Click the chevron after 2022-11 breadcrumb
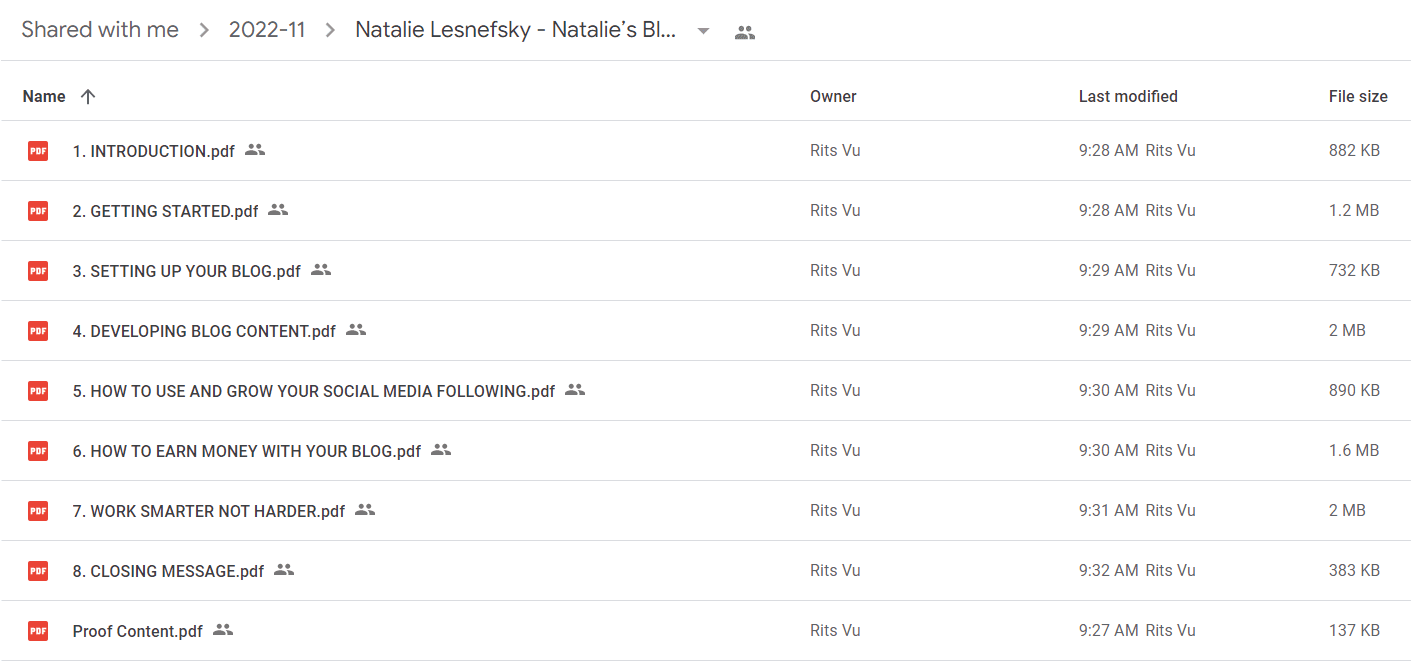Image resolution: width=1411 pixels, height=665 pixels. click(x=330, y=31)
